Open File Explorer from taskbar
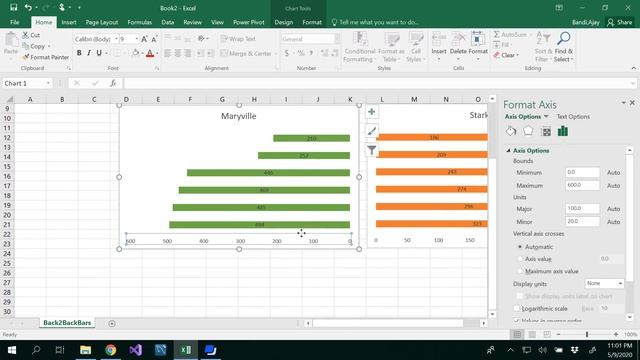640x360 pixels. (x=85, y=350)
